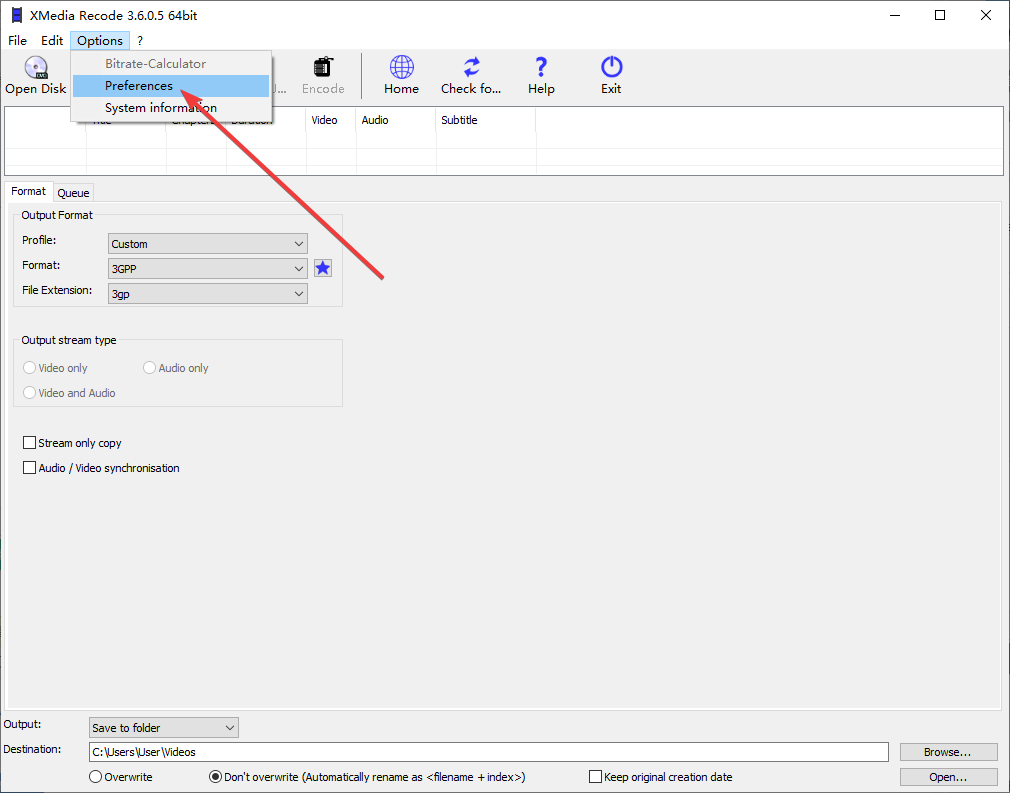Expand the Profile dropdown
1010x793 pixels.
(x=207, y=244)
